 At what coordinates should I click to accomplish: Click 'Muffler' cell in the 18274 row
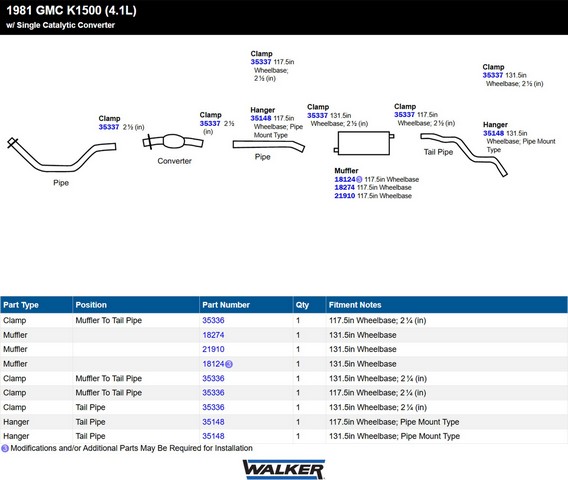click(15, 335)
